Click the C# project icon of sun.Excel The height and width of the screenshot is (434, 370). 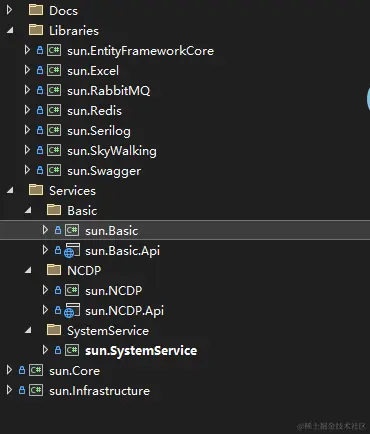pos(54,70)
